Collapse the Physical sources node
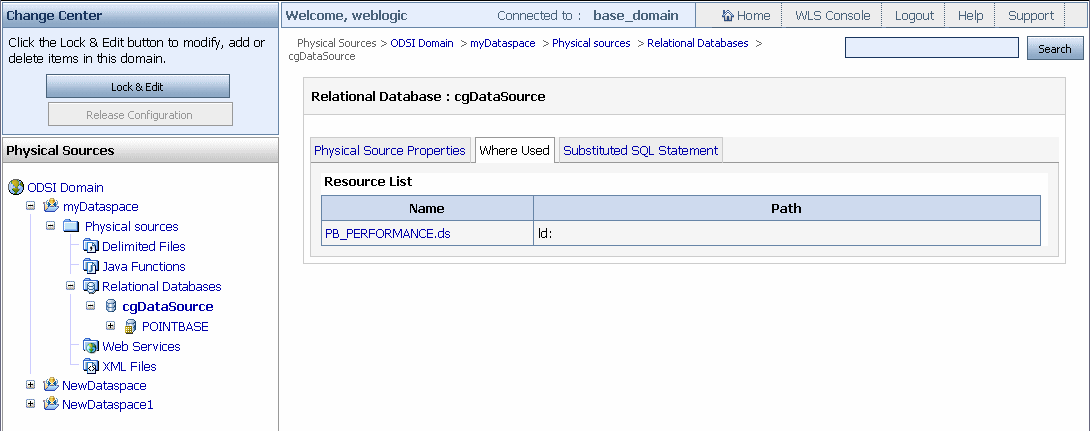1090x431 pixels. click(x=50, y=226)
